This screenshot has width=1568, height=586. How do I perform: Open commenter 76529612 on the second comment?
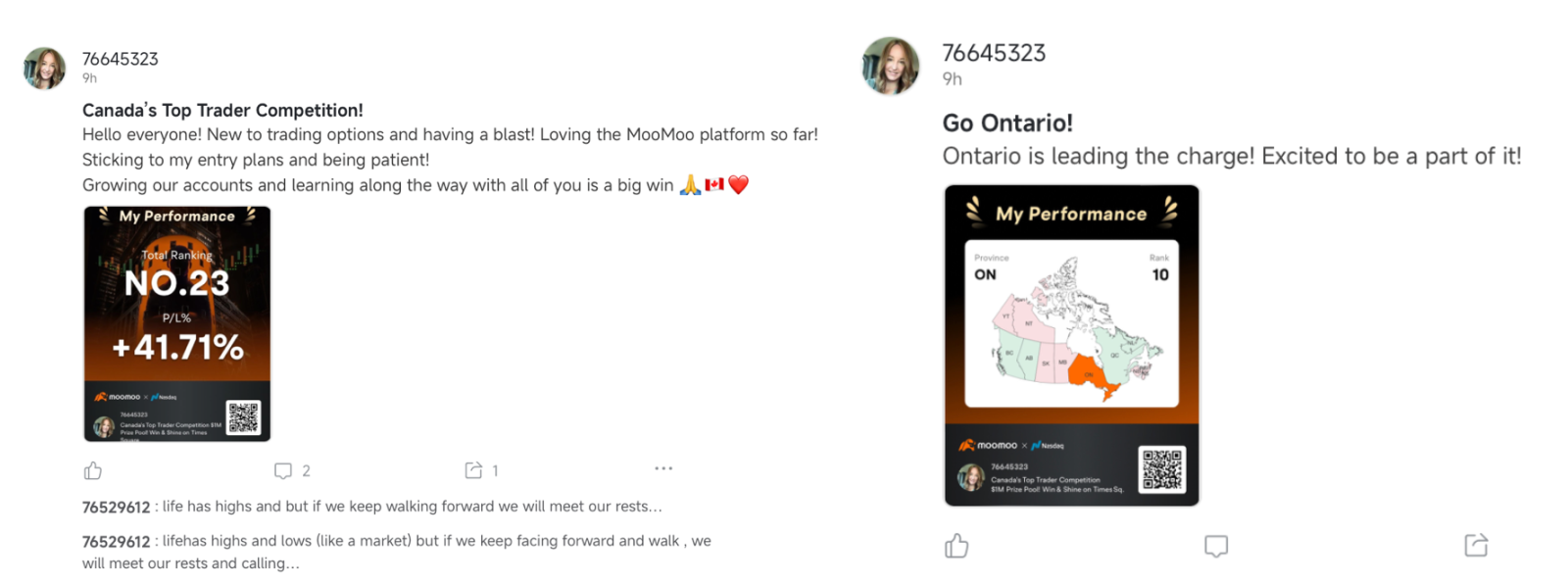(116, 542)
